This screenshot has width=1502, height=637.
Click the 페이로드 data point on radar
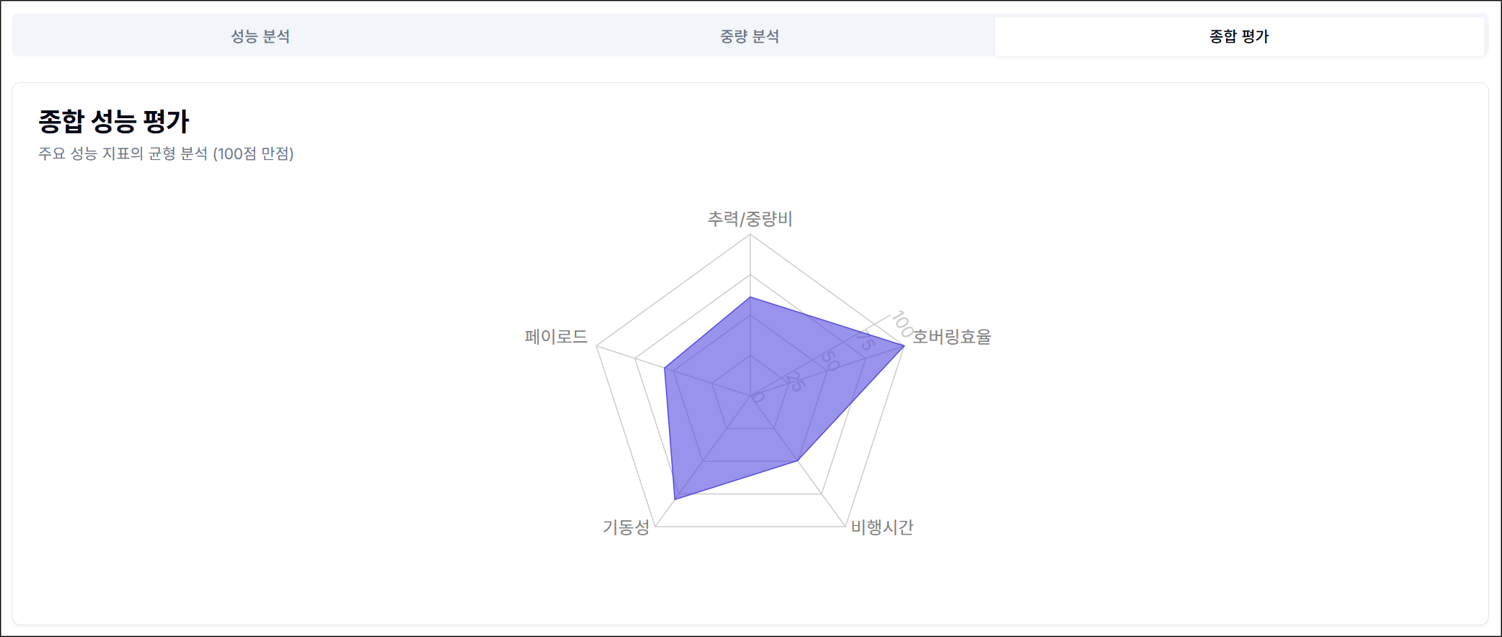point(665,369)
